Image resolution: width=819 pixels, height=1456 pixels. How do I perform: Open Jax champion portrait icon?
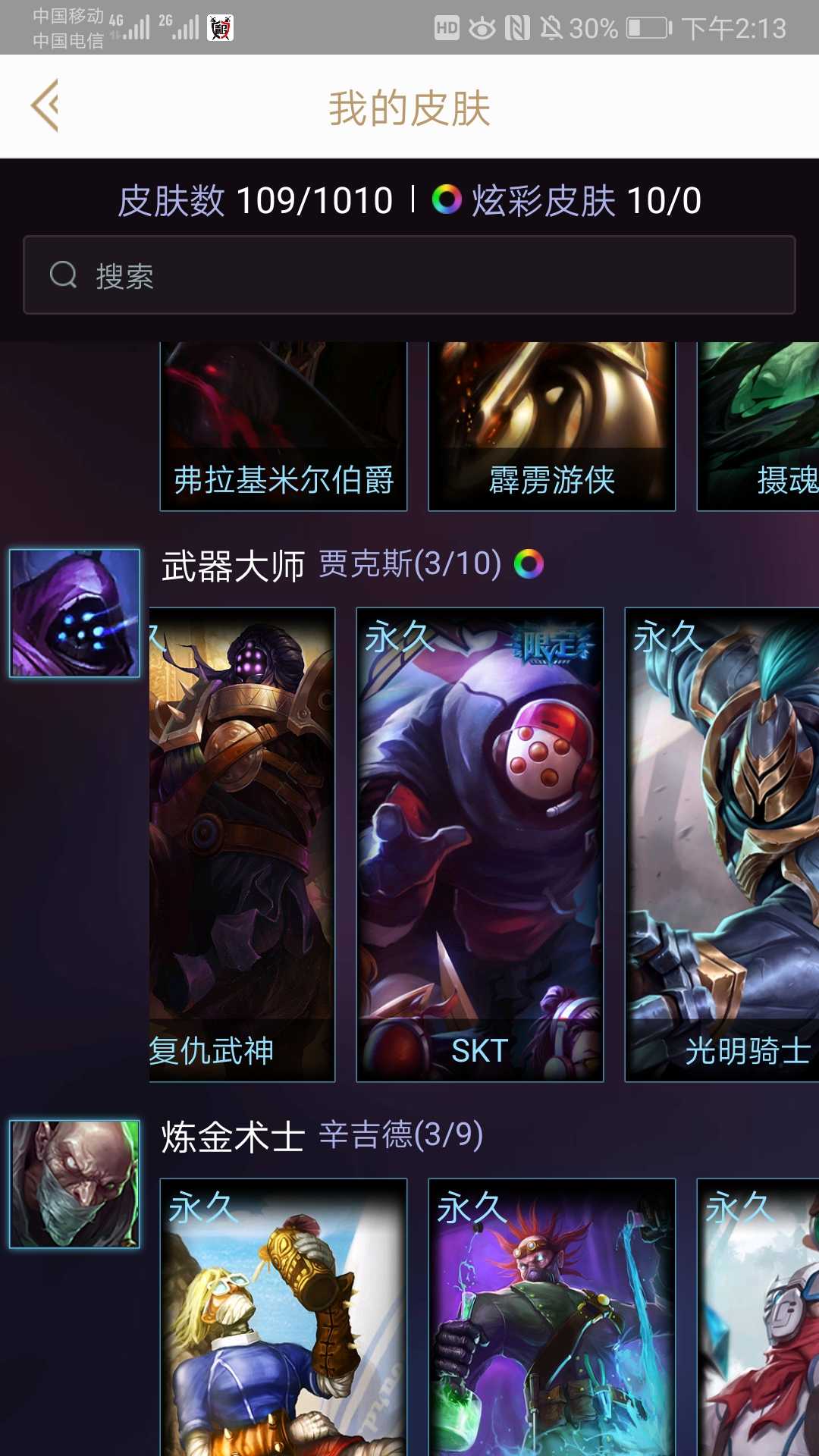pyautogui.click(x=74, y=613)
